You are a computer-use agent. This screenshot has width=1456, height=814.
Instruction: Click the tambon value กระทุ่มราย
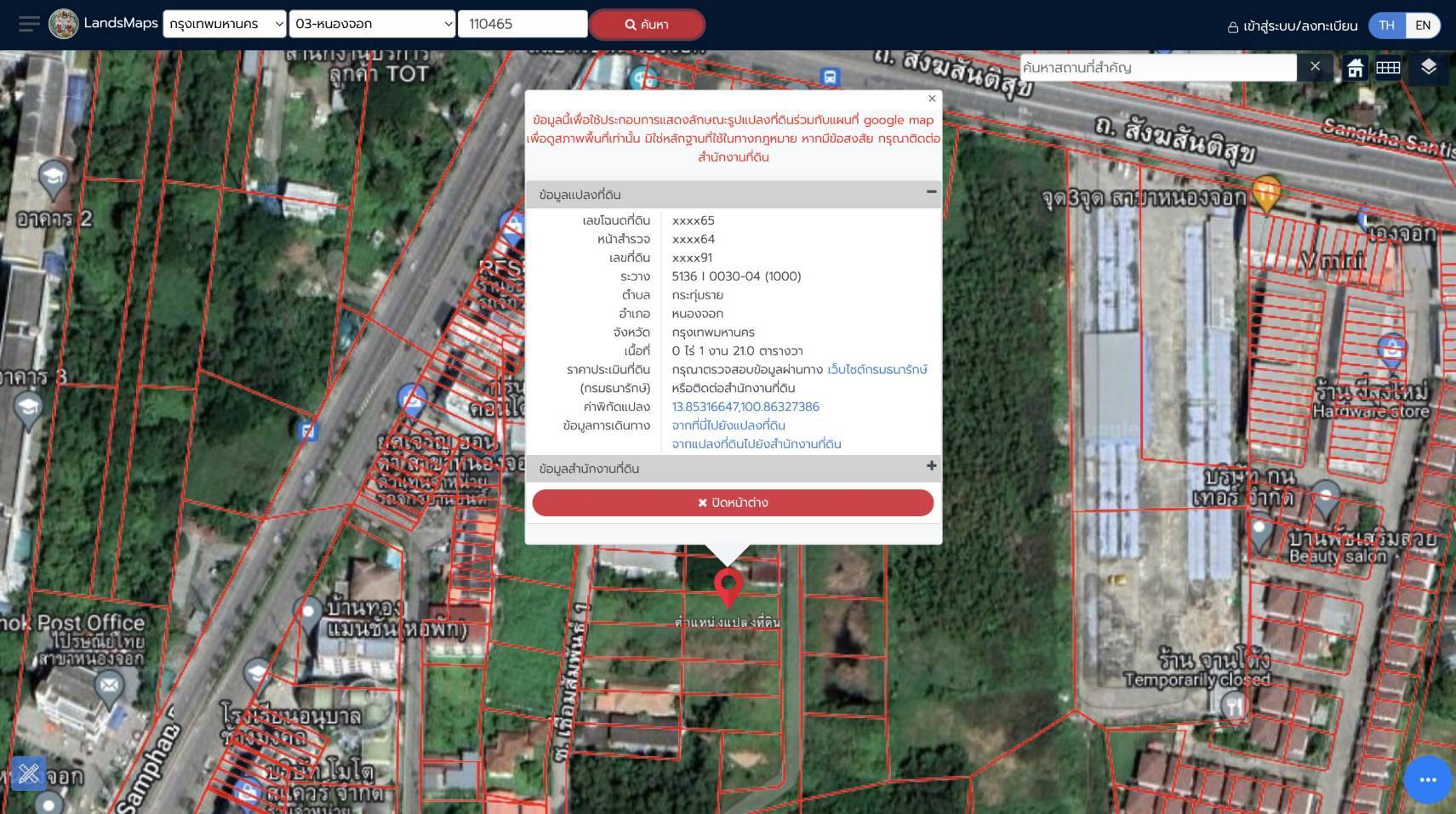point(697,295)
